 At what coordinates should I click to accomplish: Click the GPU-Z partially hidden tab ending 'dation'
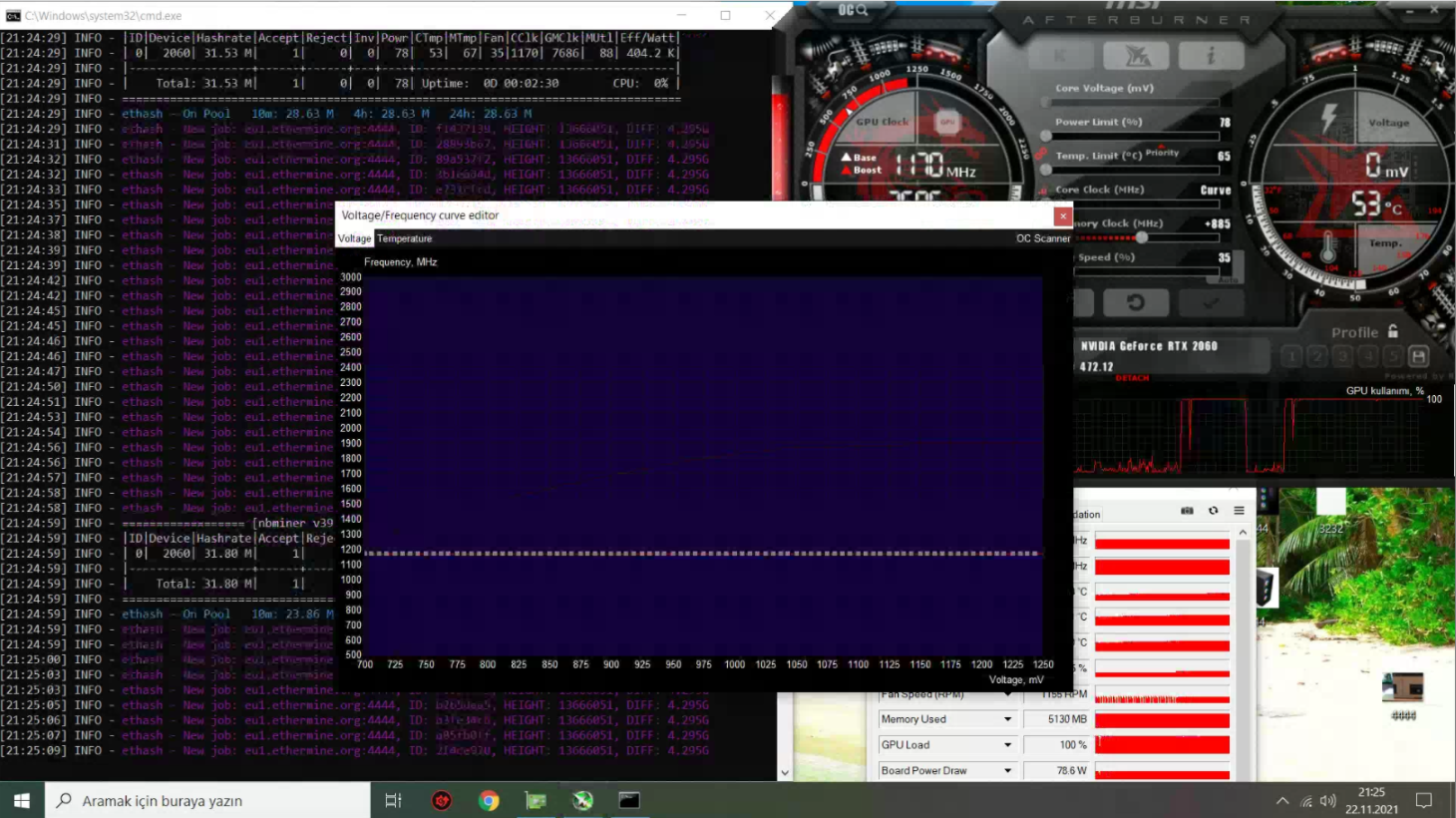(1087, 515)
